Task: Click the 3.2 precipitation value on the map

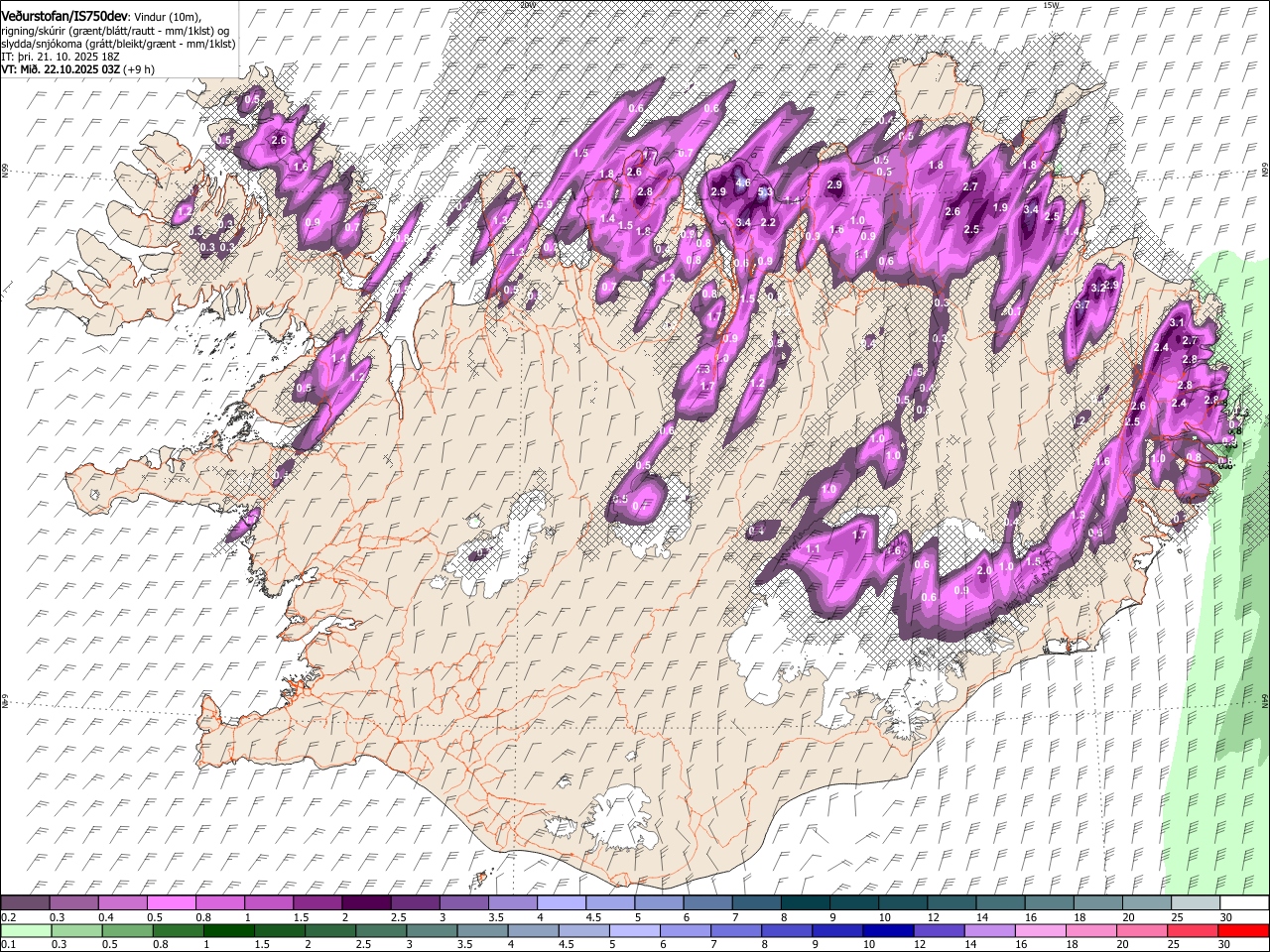Action: (1097, 288)
